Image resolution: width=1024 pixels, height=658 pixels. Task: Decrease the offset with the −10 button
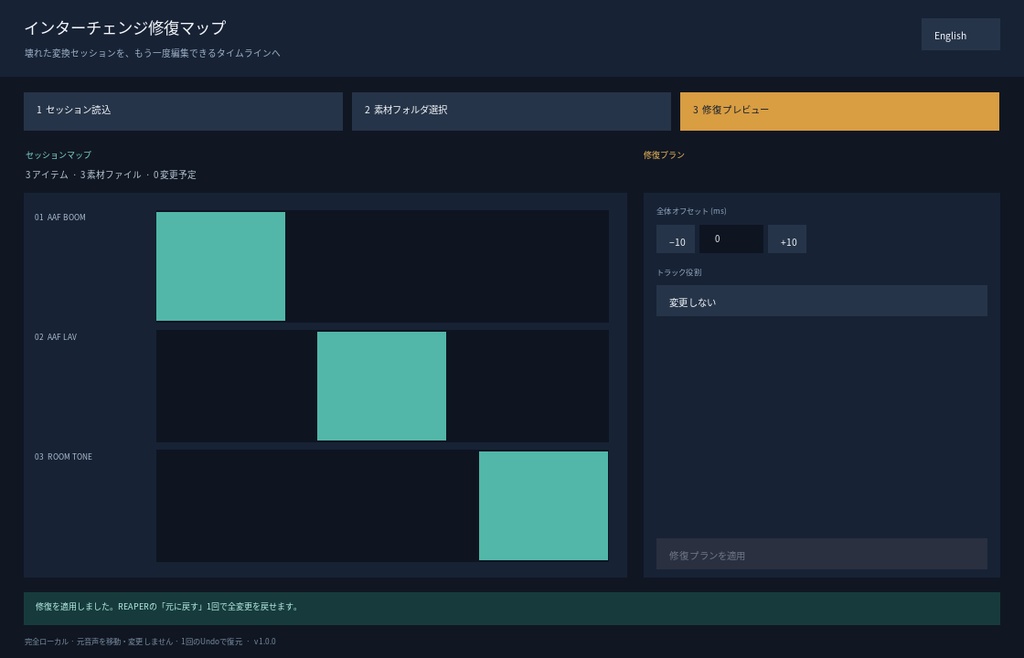pyautogui.click(x=675, y=239)
